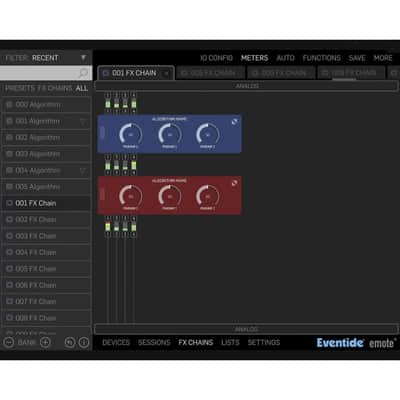
Task: Expand the 001 Algorithm row arrow
Action: tap(83, 122)
